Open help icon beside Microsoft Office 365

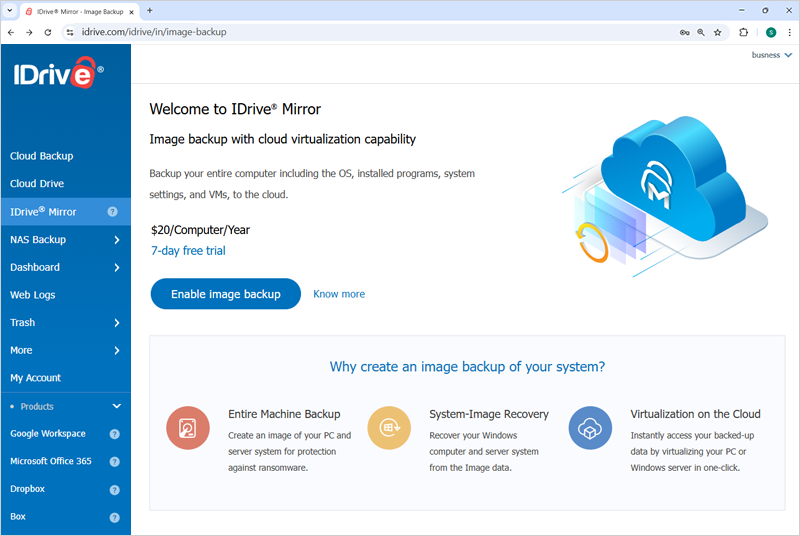point(114,462)
